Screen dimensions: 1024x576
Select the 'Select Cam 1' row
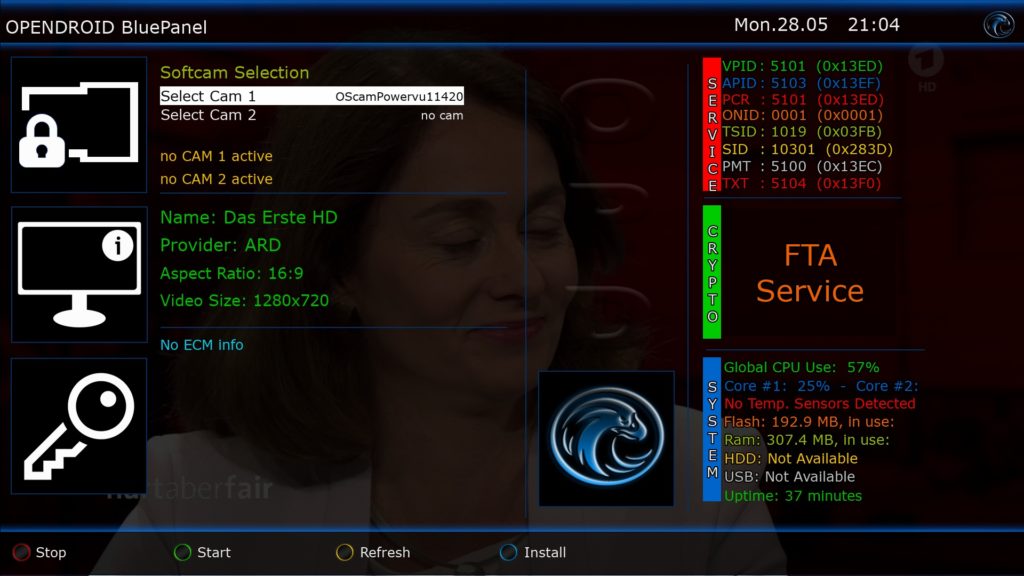pyautogui.click(x=312, y=96)
